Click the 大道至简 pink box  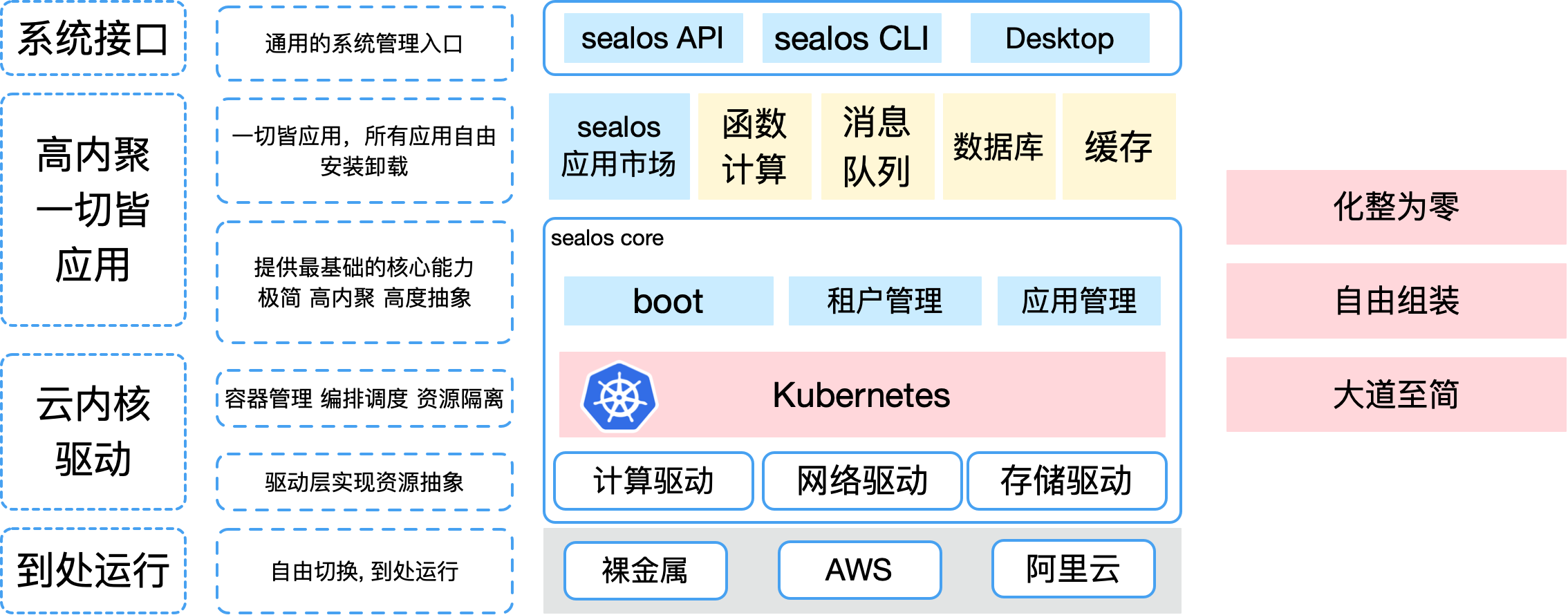(x=1397, y=395)
